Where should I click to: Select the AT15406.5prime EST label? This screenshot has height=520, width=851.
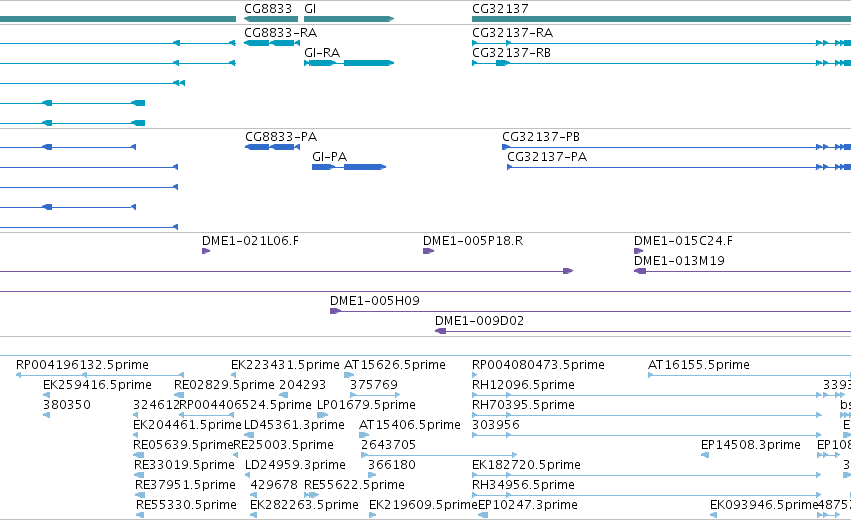(410, 426)
